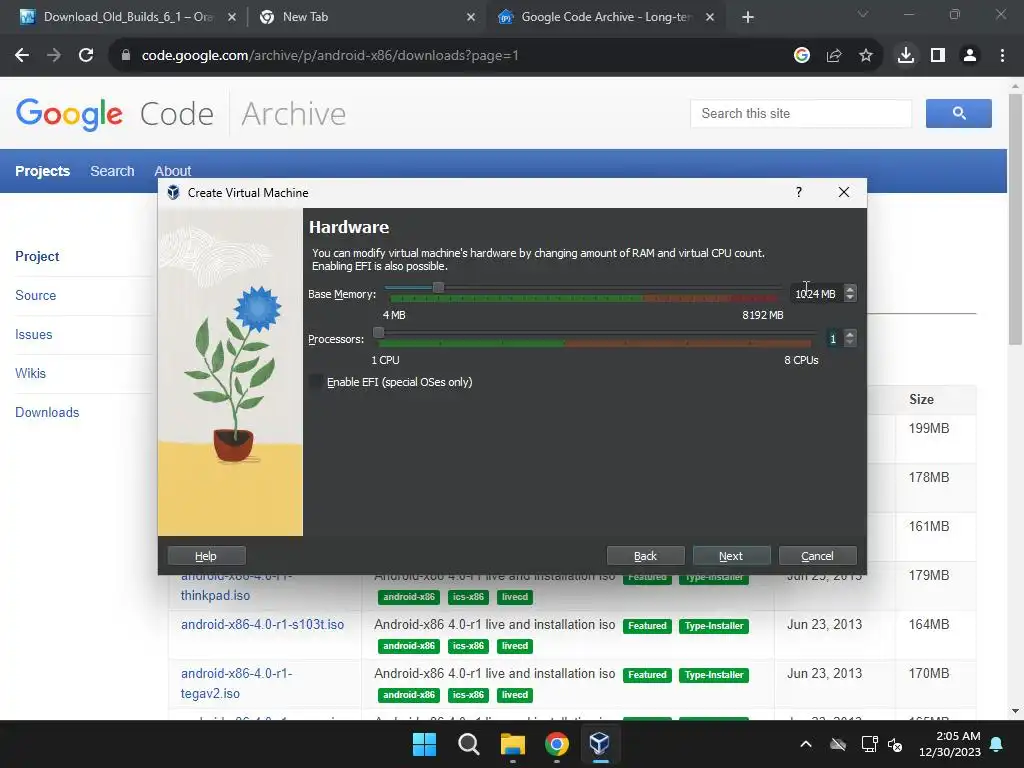Go forward with the browser forward arrow
This screenshot has width=1024, height=768.
(x=54, y=56)
